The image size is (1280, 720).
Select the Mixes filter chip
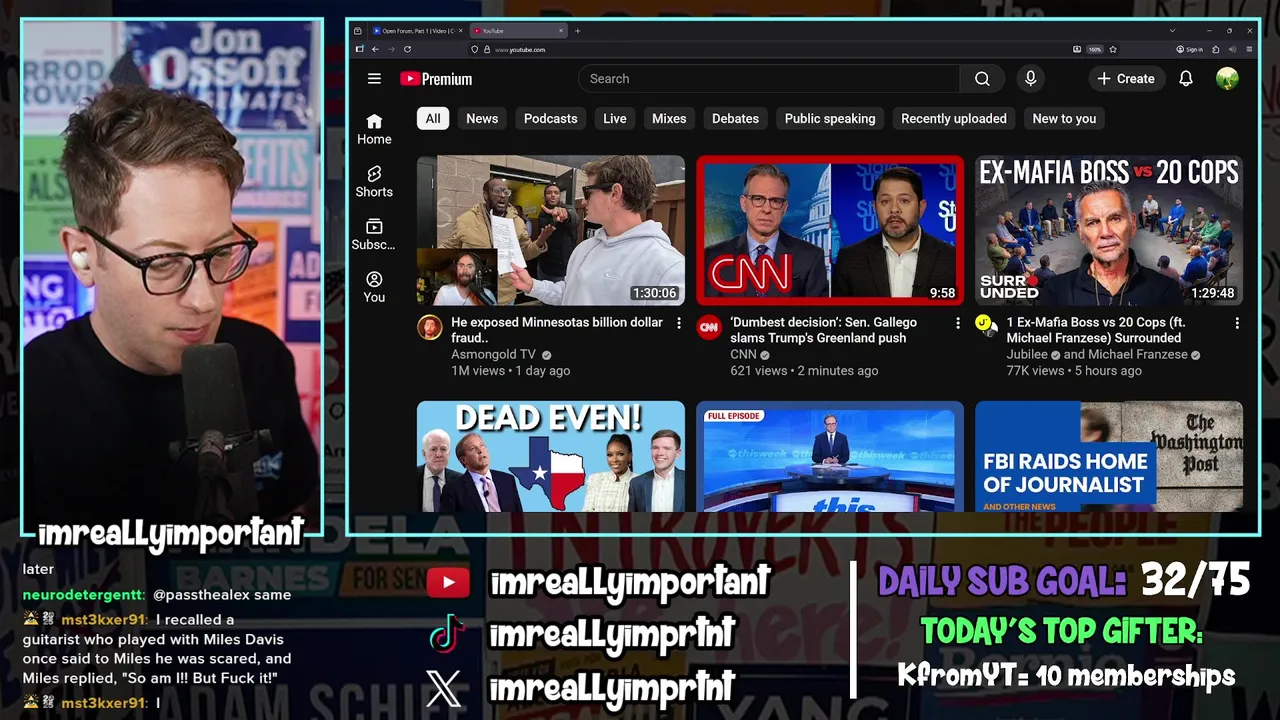tap(669, 118)
